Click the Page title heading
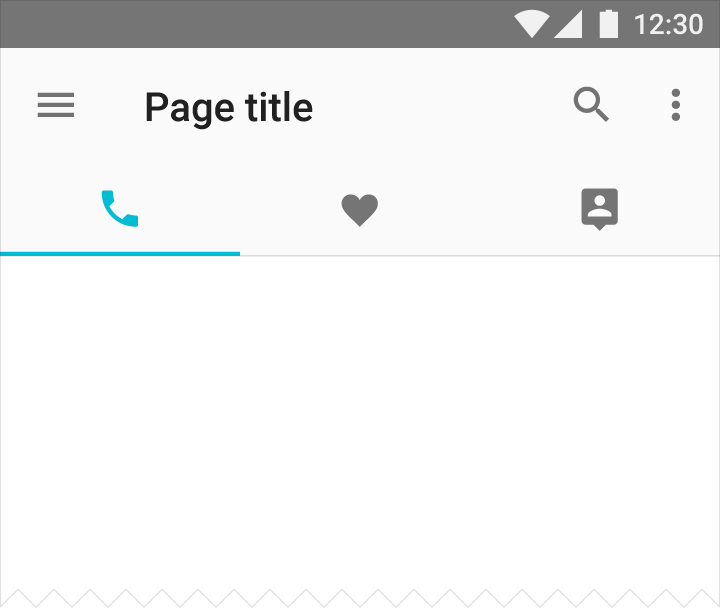The height and width of the screenshot is (608, 720). (x=229, y=108)
